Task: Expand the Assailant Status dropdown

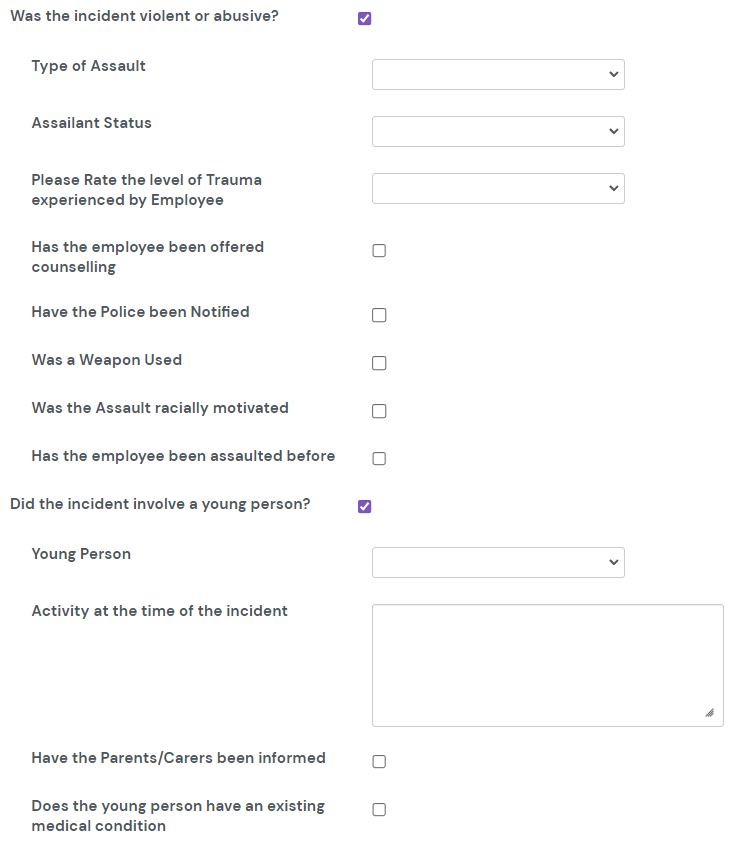Action: click(x=497, y=132)
